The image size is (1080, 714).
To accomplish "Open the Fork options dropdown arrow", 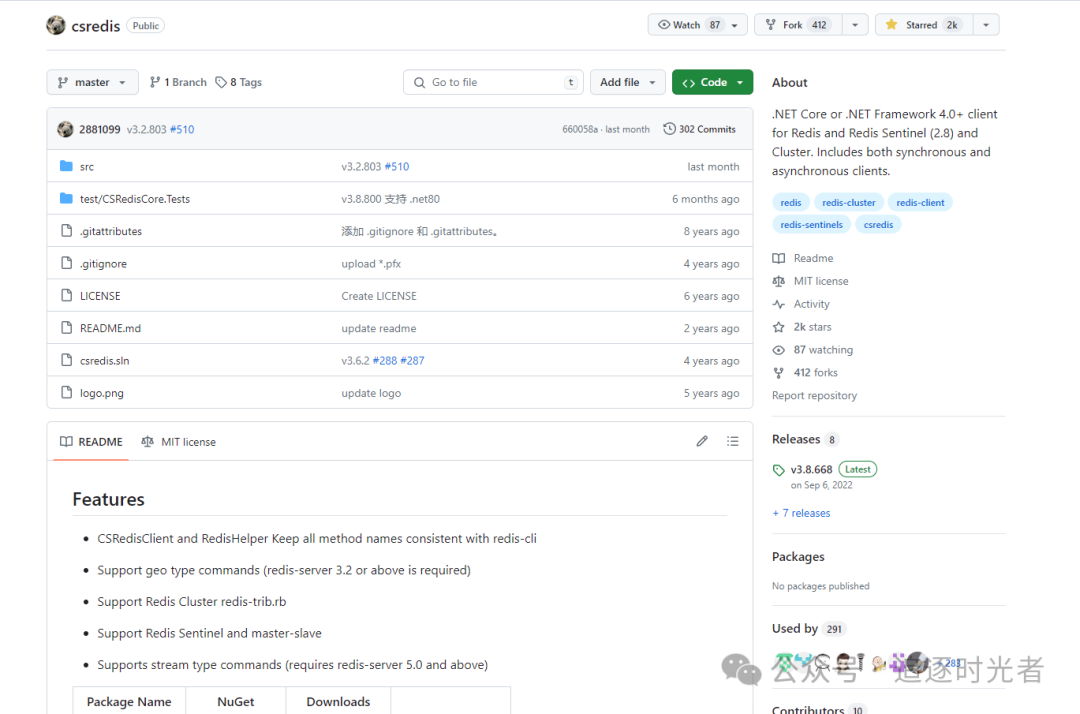I will (855, 25).
